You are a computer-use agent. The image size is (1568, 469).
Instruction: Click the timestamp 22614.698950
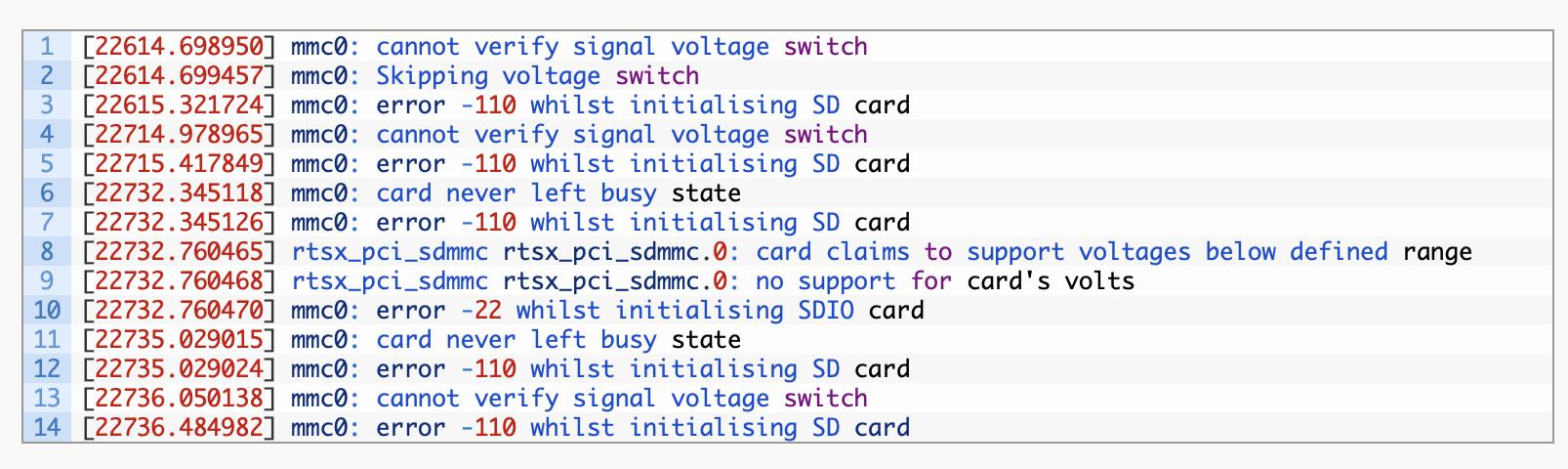tap(180, 47)
